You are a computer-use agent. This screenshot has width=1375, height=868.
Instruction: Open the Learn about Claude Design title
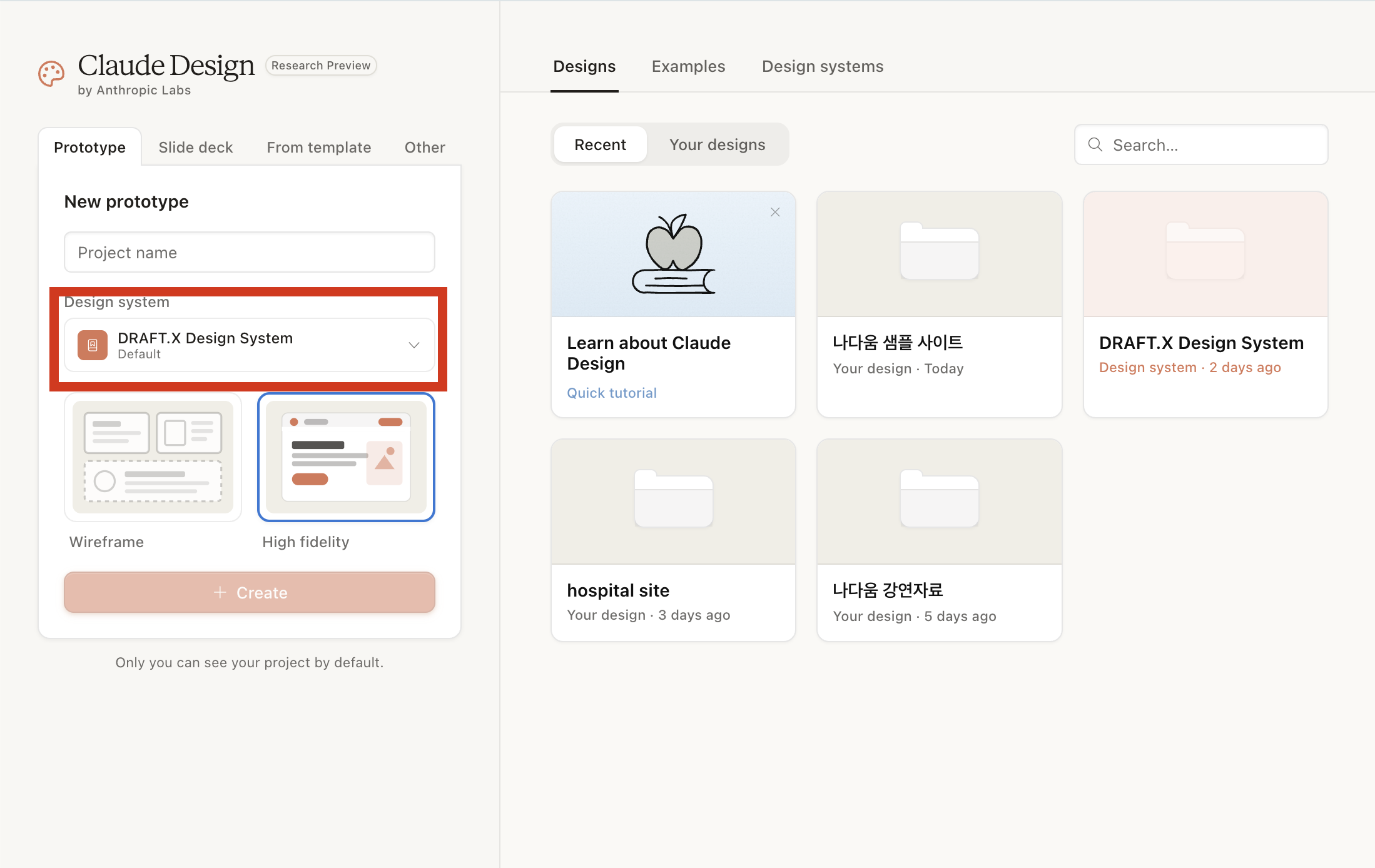[649, 353]
